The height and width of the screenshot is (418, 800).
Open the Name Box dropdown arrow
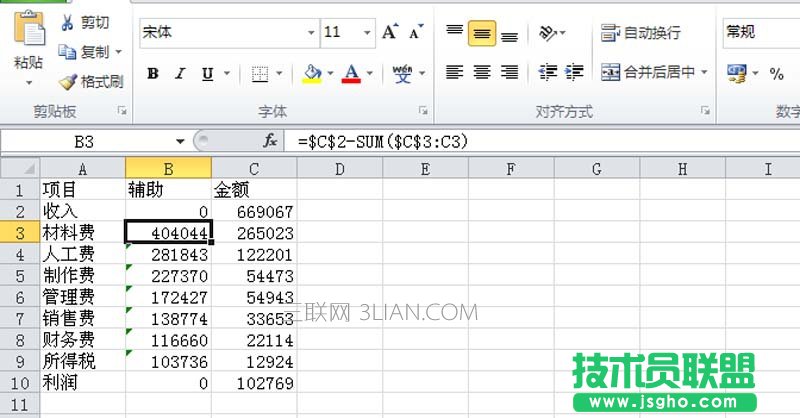click(180, 141)
